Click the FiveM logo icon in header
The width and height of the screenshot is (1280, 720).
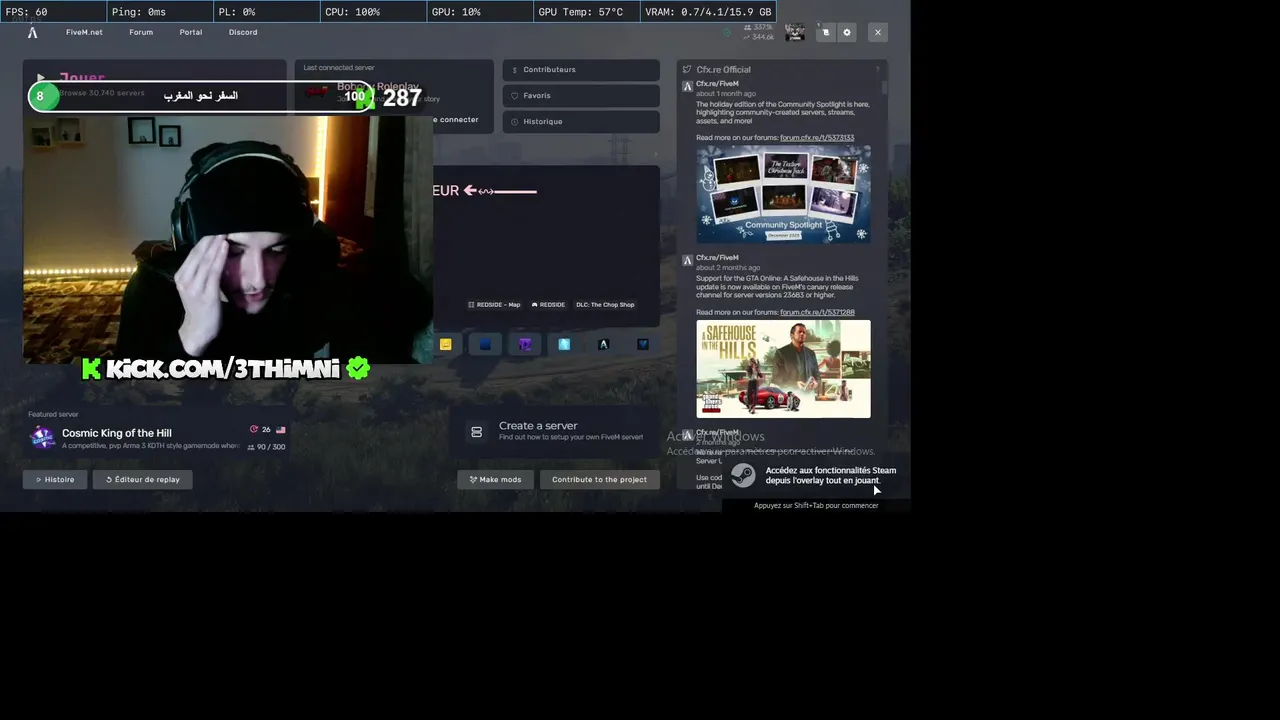coord(32,32)
